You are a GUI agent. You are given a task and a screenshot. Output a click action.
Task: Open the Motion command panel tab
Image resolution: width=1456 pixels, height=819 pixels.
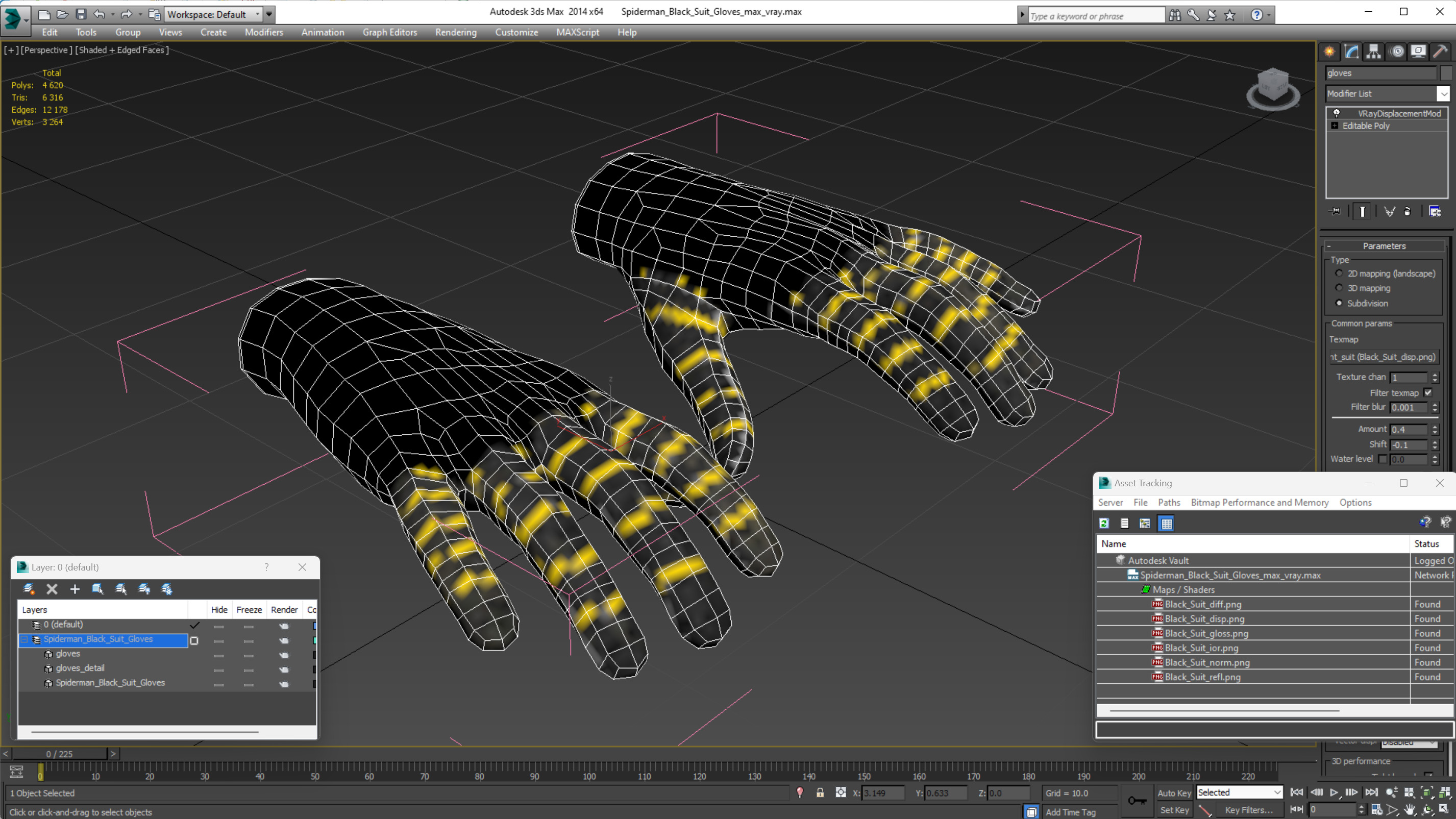coord(1397,52)
